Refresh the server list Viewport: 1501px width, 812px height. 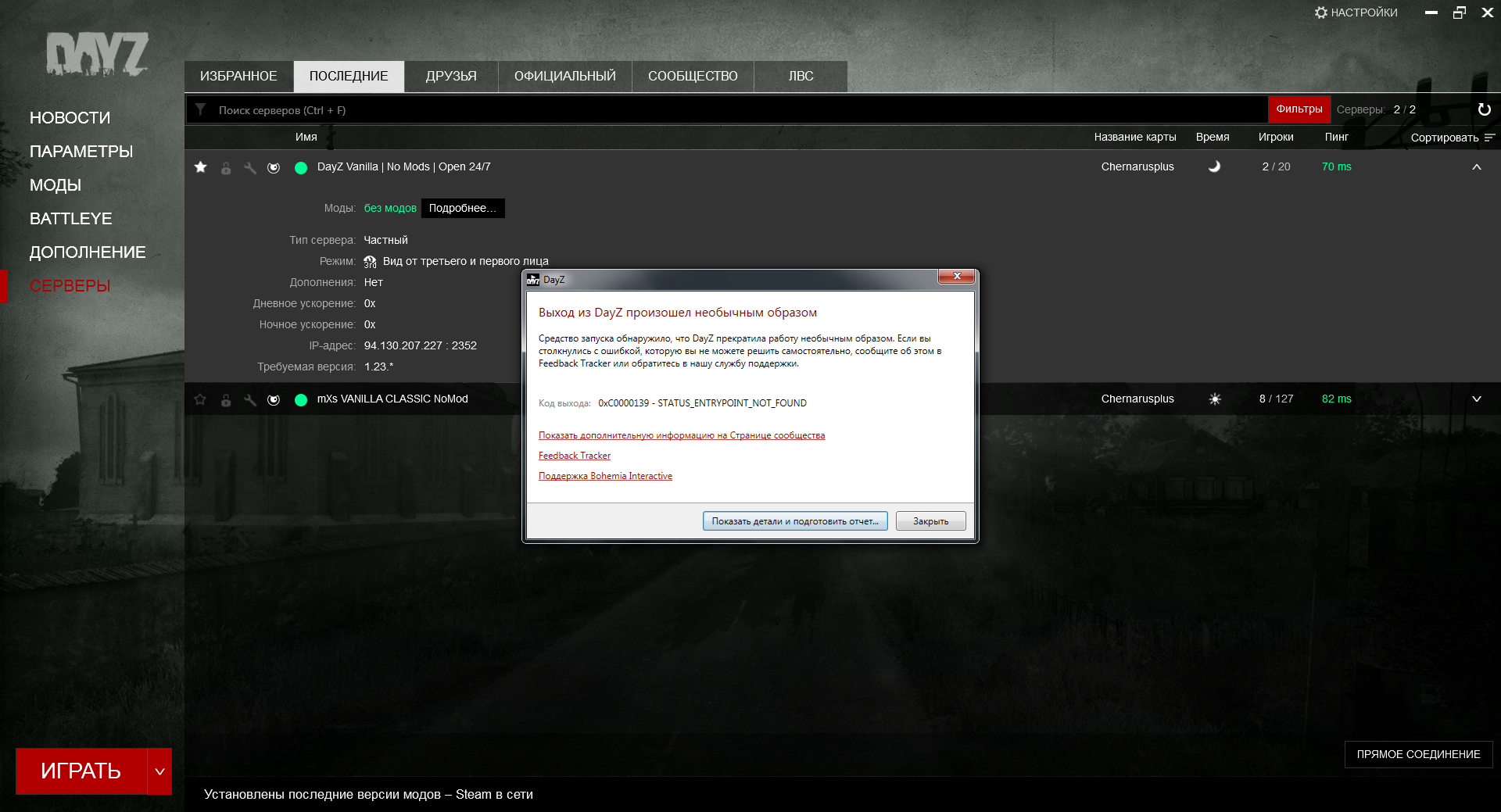coord(1485,109)
